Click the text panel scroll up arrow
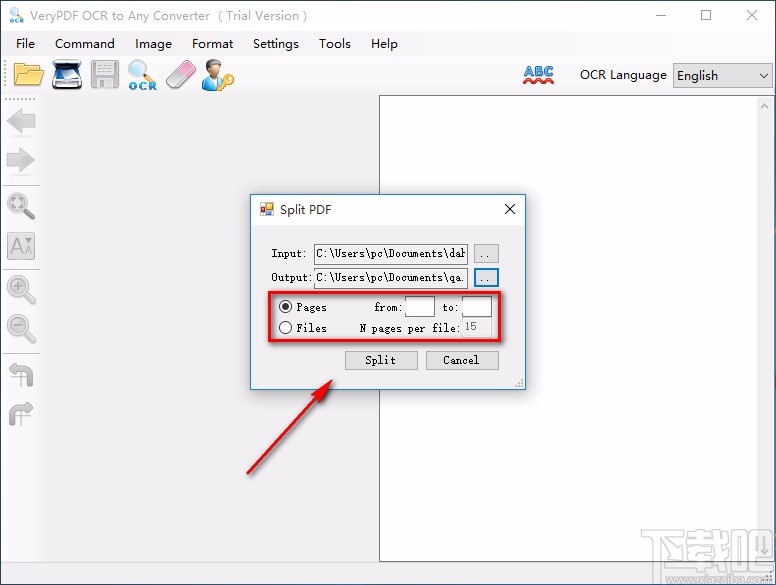Image resolution: width=776 pixels, height=585 pixels. point(764,106)
